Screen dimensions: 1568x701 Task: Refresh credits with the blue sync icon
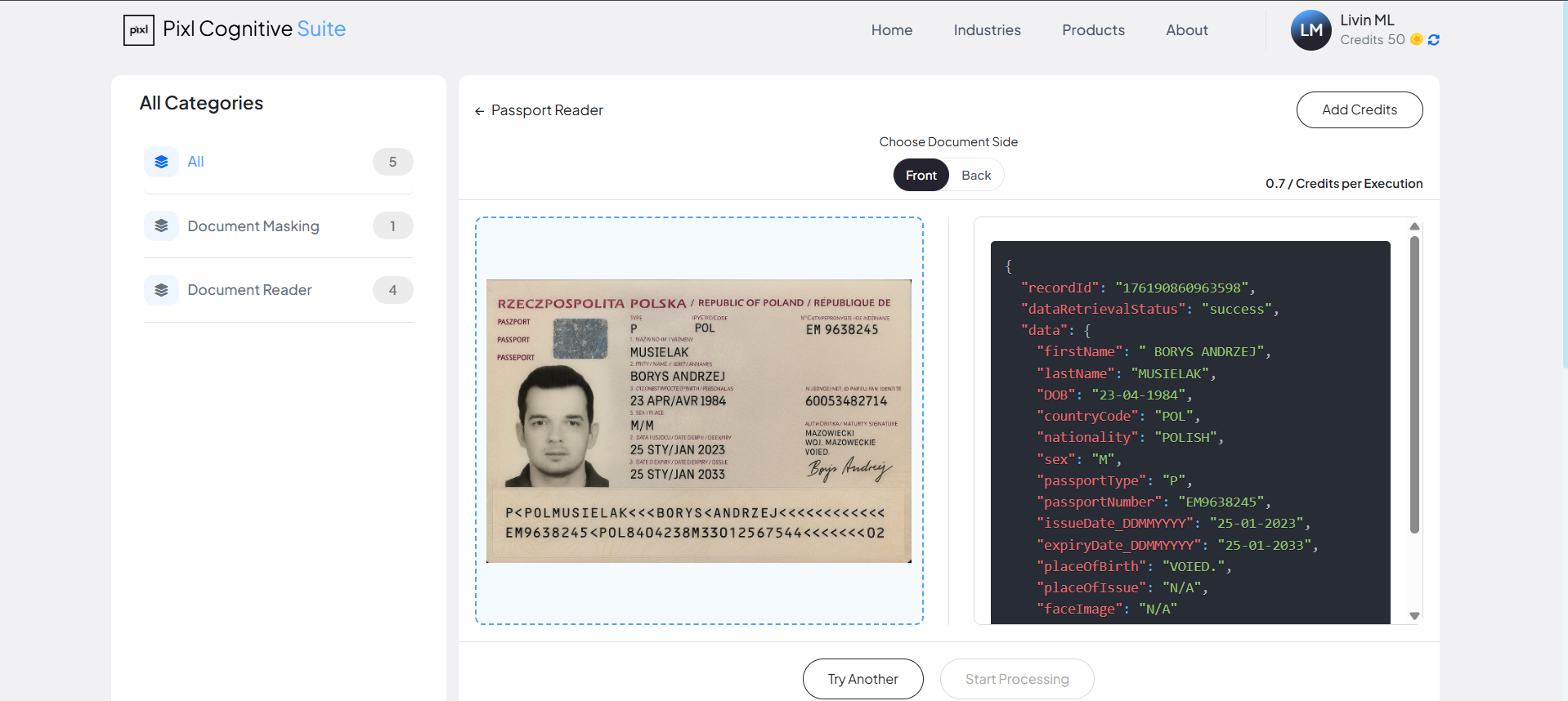[x=1433, y=40]
